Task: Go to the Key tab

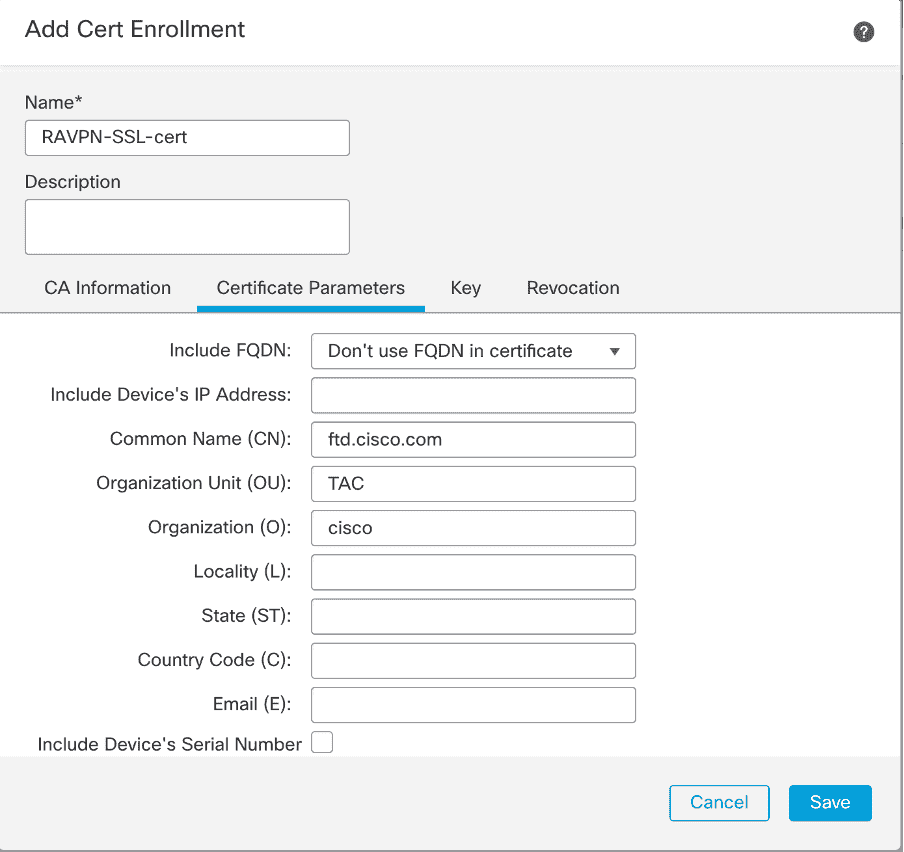Action: (x=465, y=288)
